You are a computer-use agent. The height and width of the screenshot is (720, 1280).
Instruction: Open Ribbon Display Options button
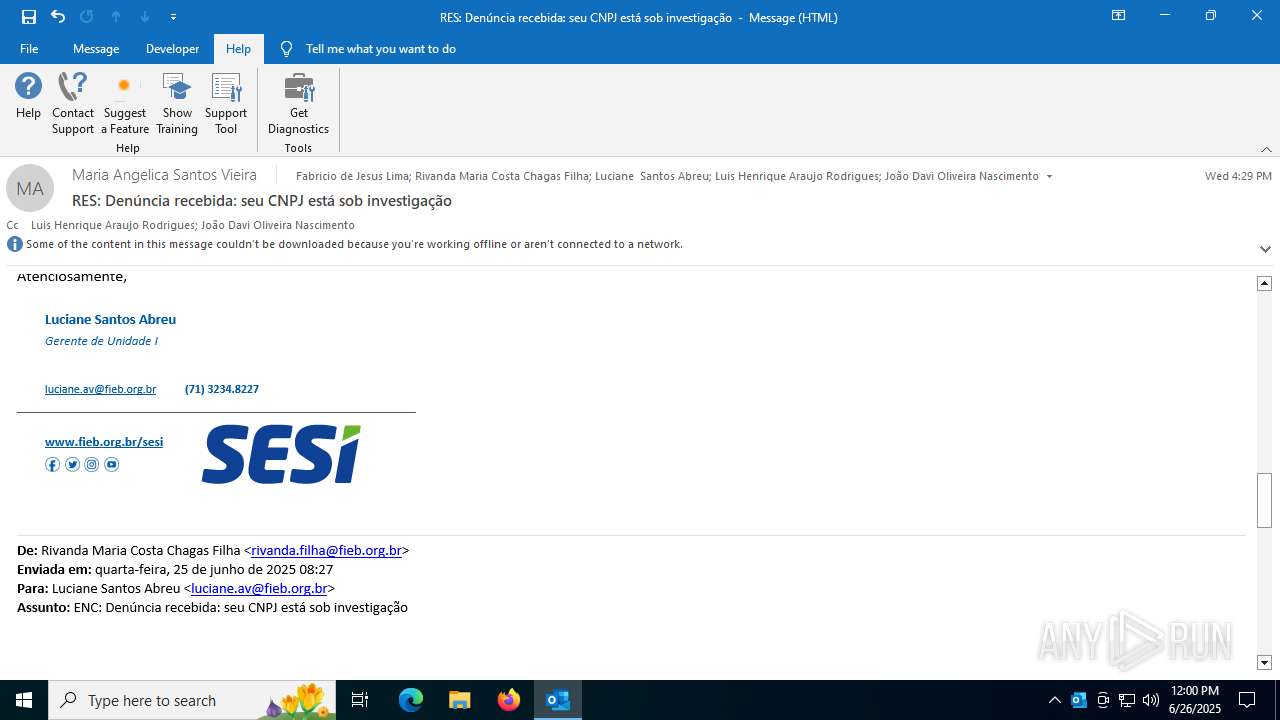[x=1118, y=16]
